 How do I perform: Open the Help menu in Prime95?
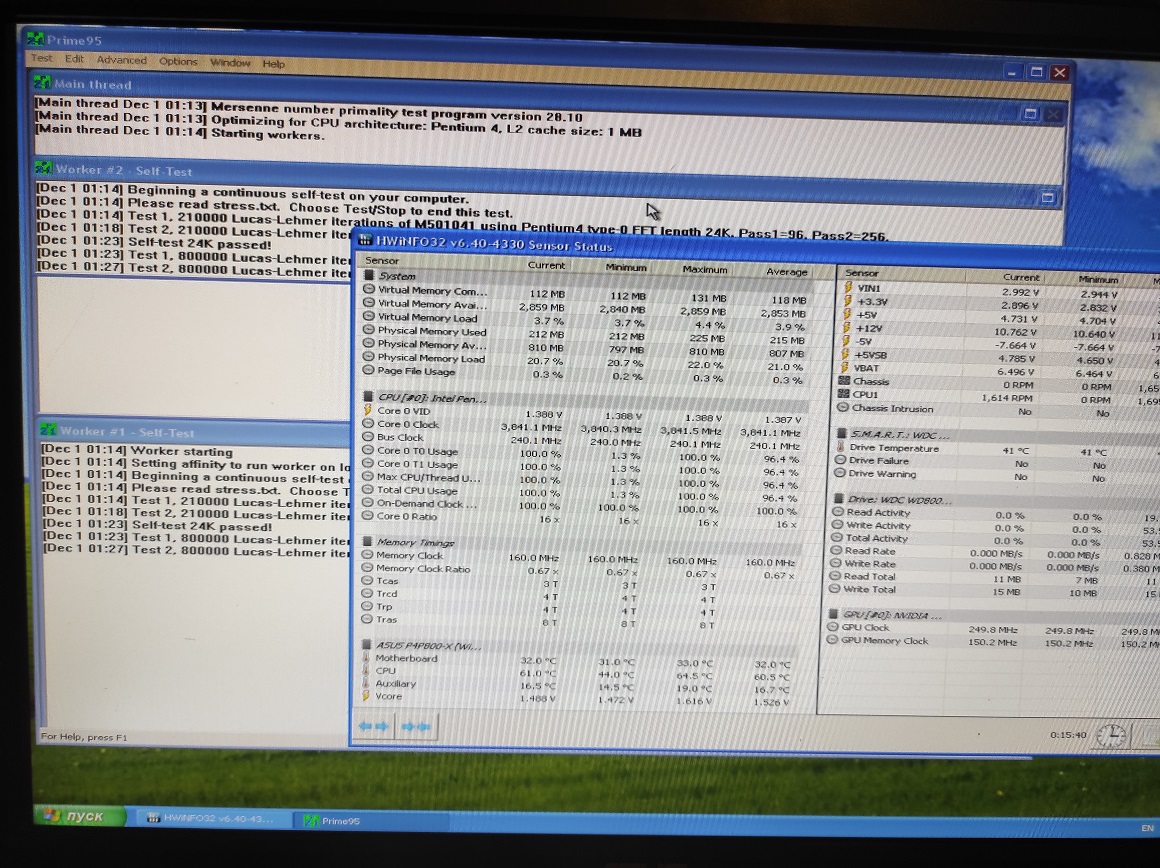pyautogui.click(x=274, y=64)
